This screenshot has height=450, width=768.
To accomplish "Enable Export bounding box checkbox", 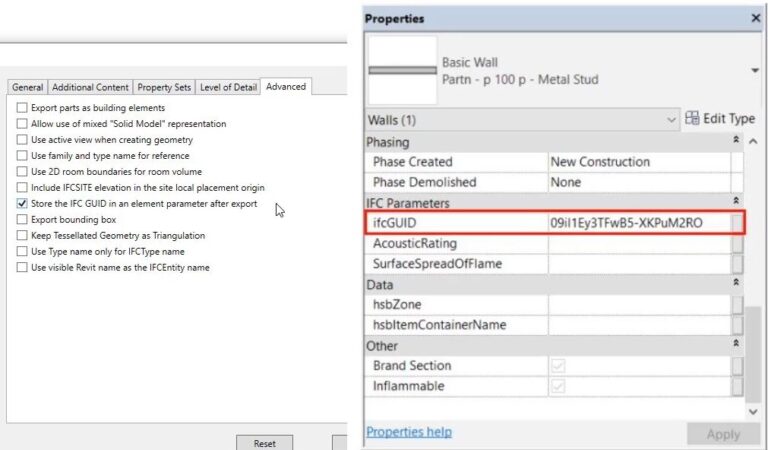I will tap(22, 219).
